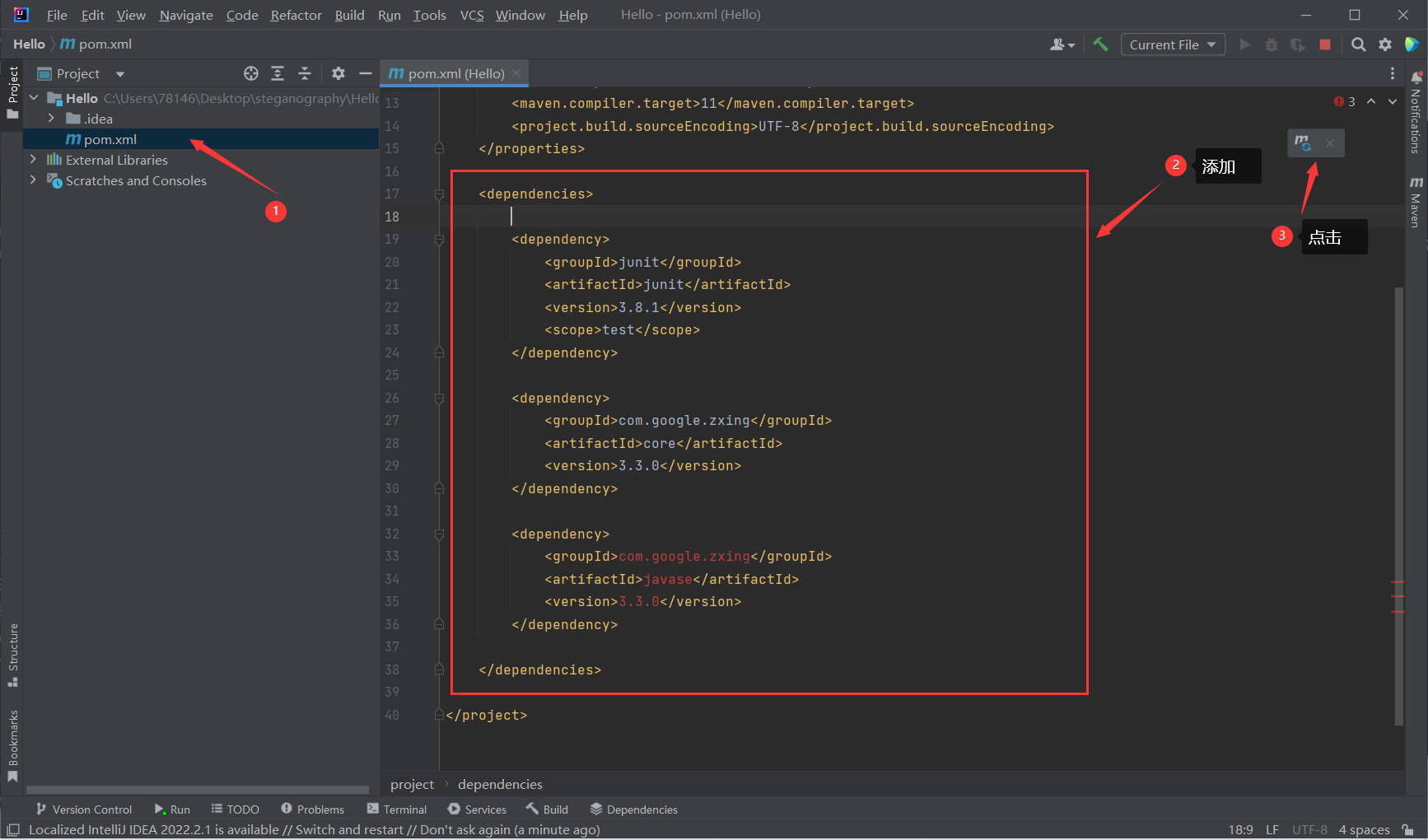Viewport: 1428px width, 840px height.
Task: Click Hello in the navigation bar breadcrumb
Action: pos(29,44)
